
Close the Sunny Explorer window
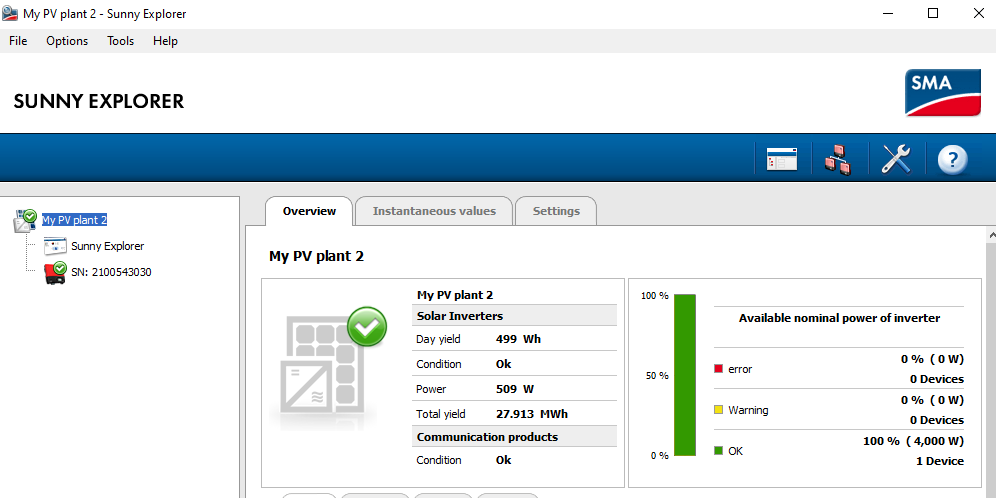click(x=978, y=13)
